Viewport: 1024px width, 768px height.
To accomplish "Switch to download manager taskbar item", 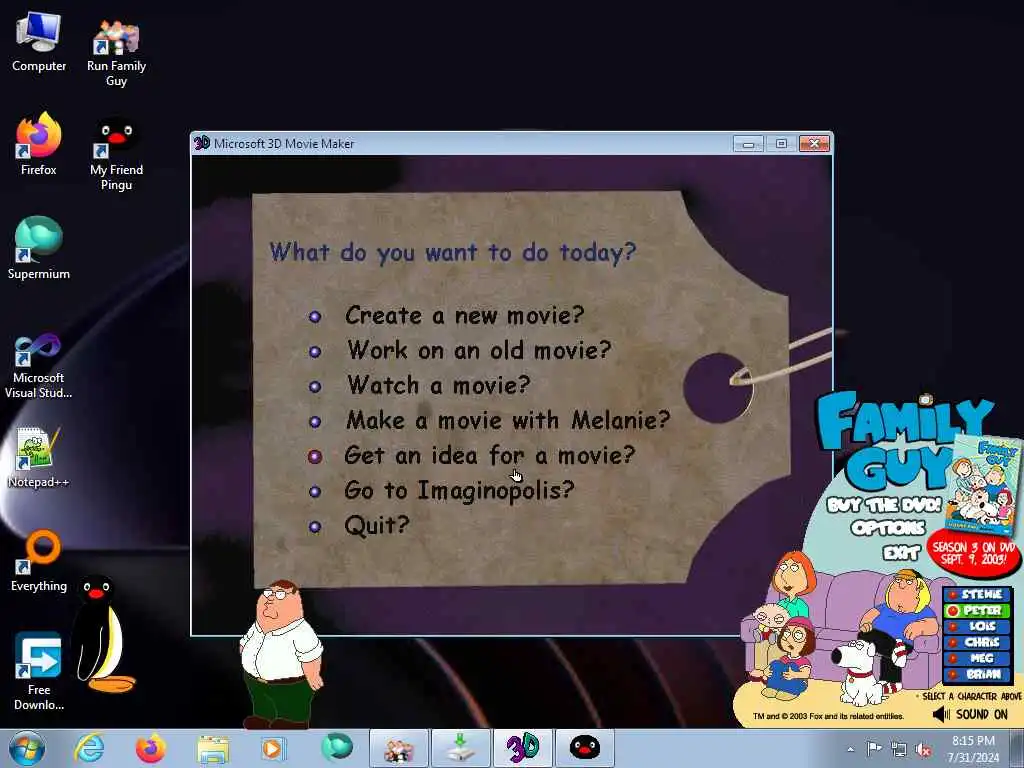I will 460,748.
